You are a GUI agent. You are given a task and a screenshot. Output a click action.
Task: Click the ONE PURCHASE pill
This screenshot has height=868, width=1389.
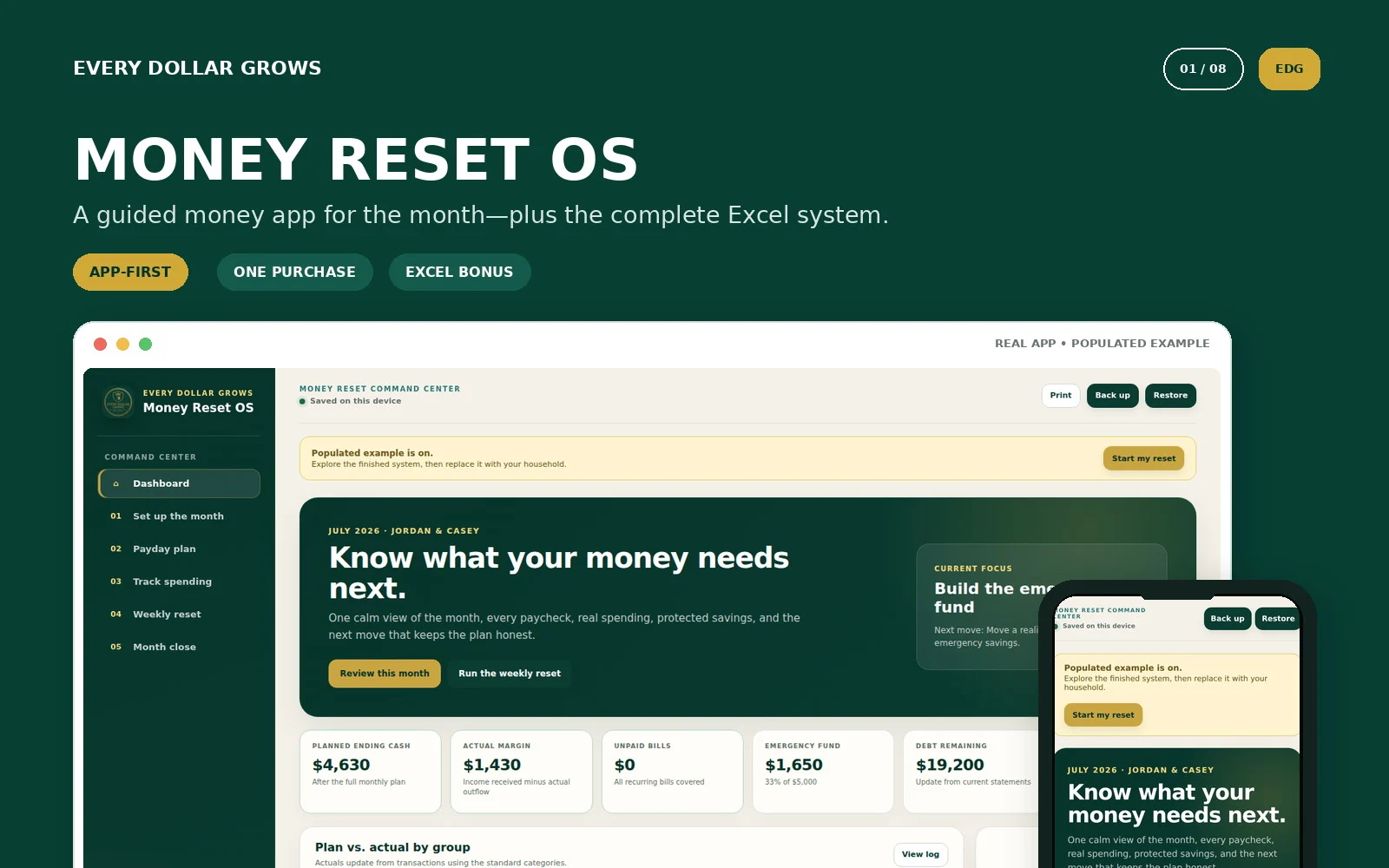point(294,272)
